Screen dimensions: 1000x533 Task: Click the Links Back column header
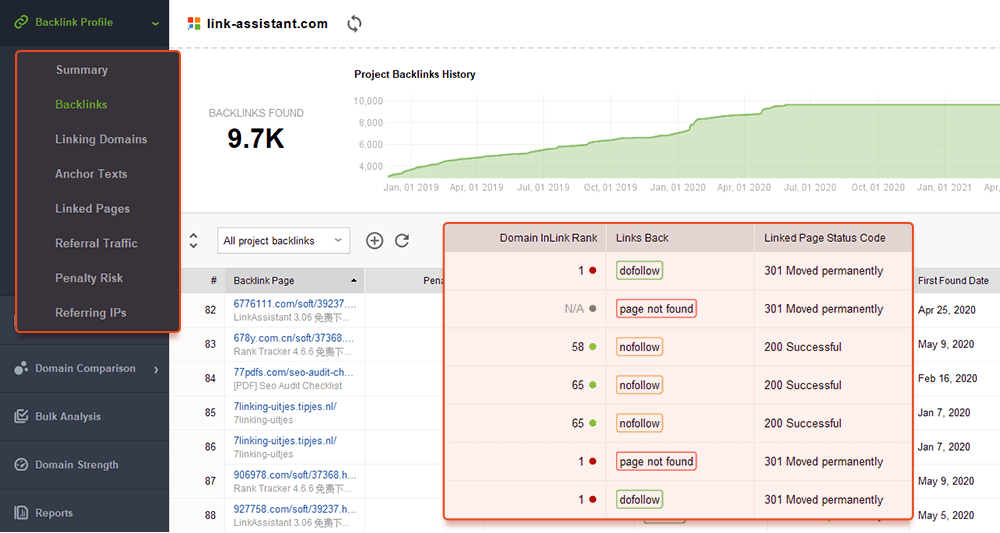(x=642, y=238)
